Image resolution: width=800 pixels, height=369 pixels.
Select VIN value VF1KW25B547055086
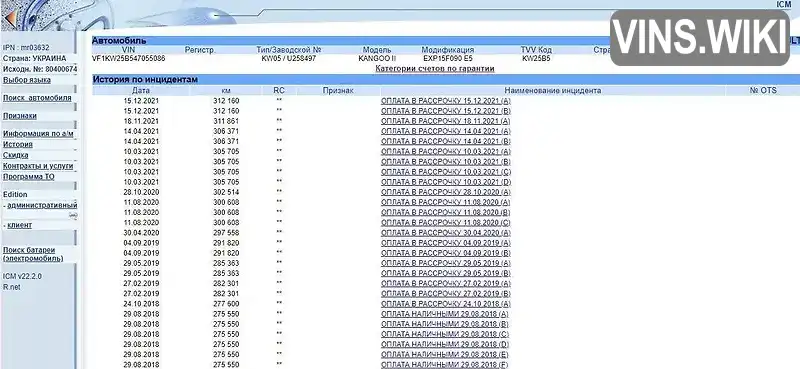click(129, 58)
